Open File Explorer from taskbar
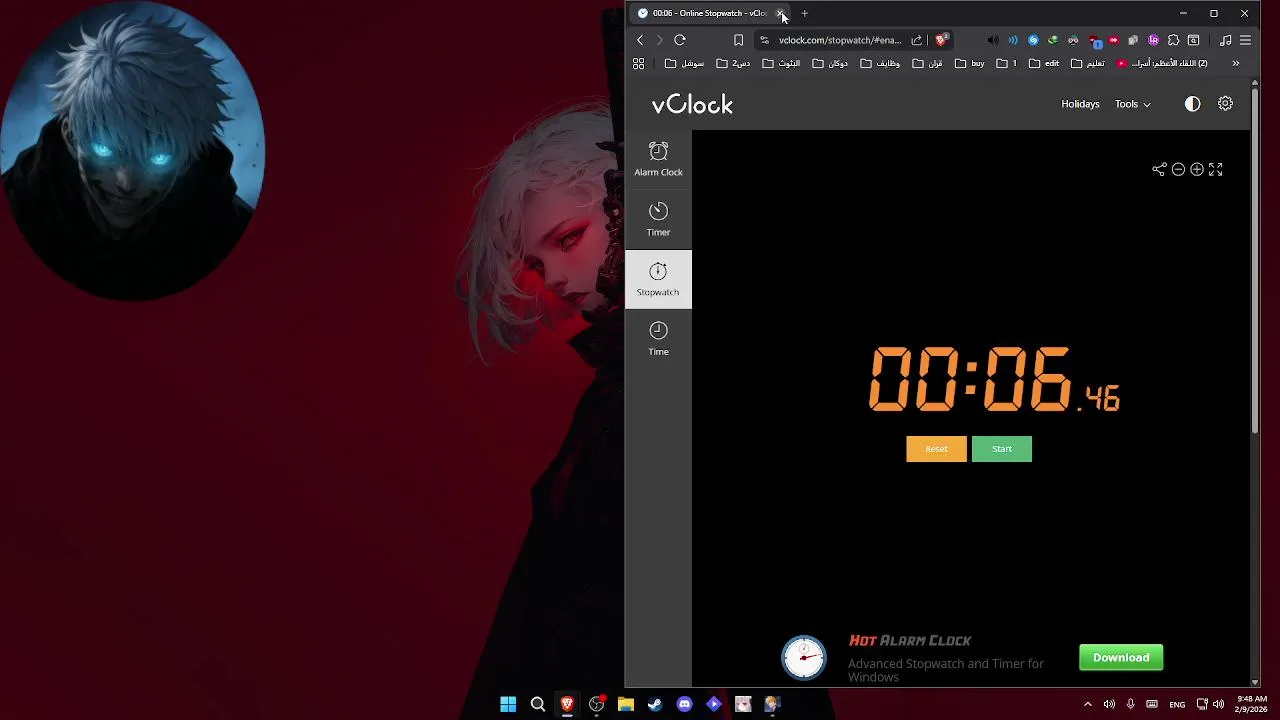 626,704
